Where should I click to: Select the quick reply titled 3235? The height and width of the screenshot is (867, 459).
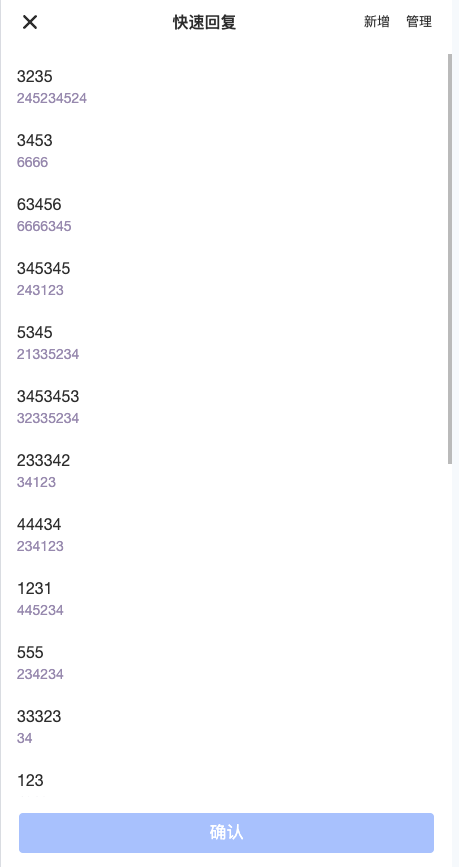click(x=226, y=87)
